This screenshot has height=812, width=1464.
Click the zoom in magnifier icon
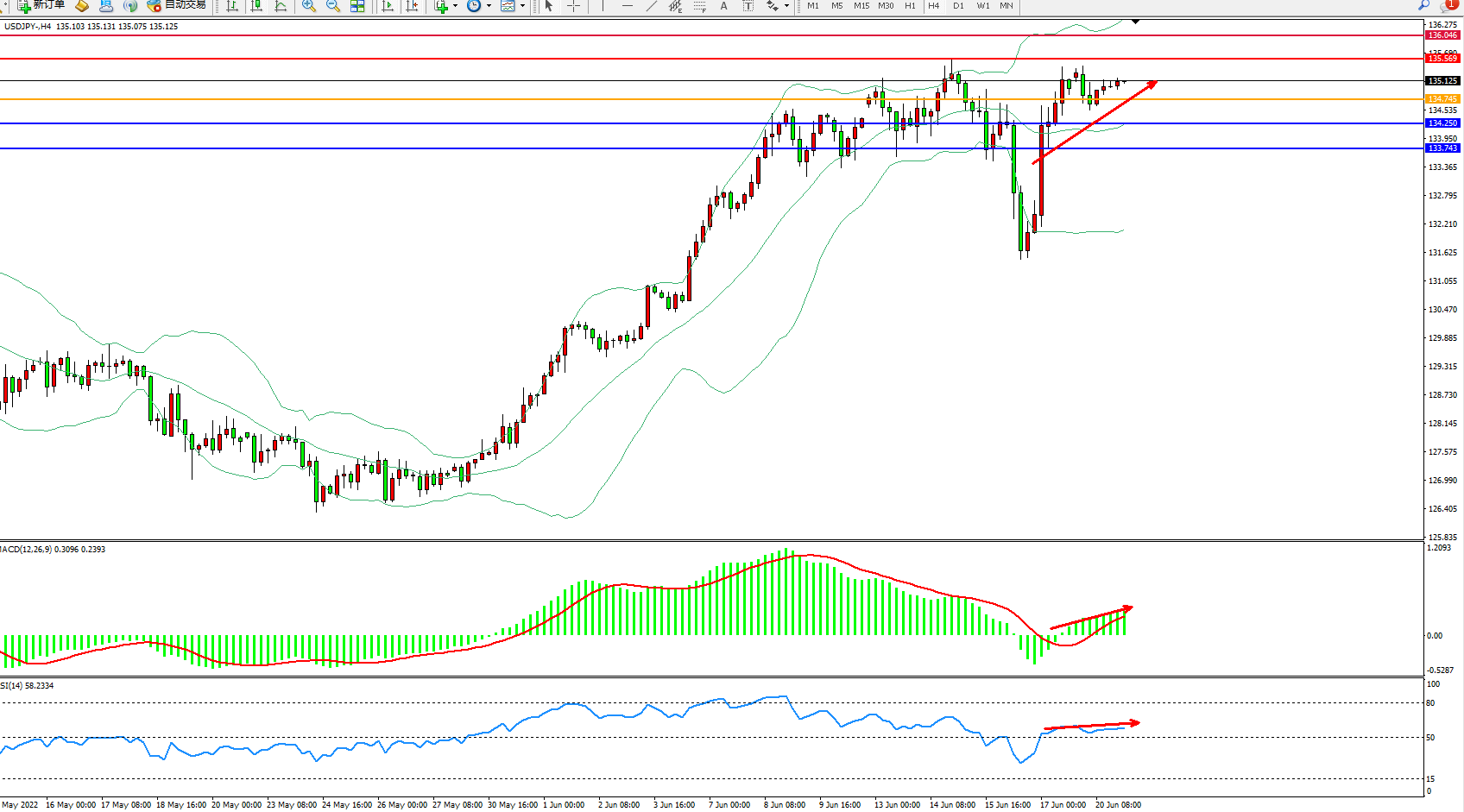point(309,6)
